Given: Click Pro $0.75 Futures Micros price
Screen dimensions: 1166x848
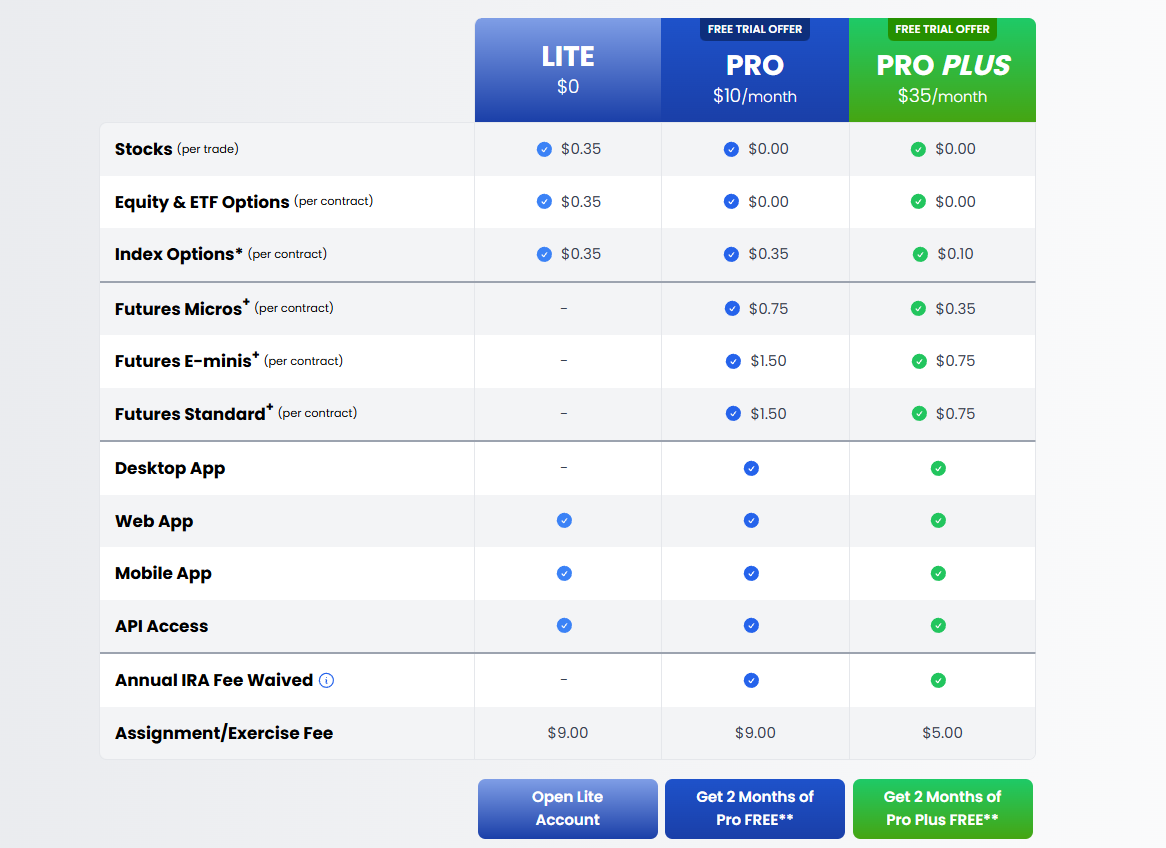Looking at the screenshot, I should [x=768, y=309].
